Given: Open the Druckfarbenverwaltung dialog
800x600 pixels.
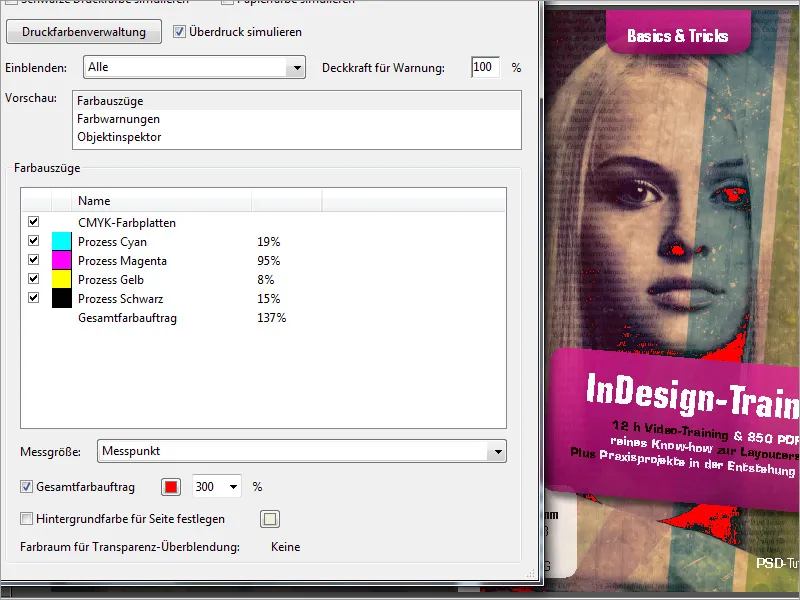Looking at the screenshot, I should [84, 32].
